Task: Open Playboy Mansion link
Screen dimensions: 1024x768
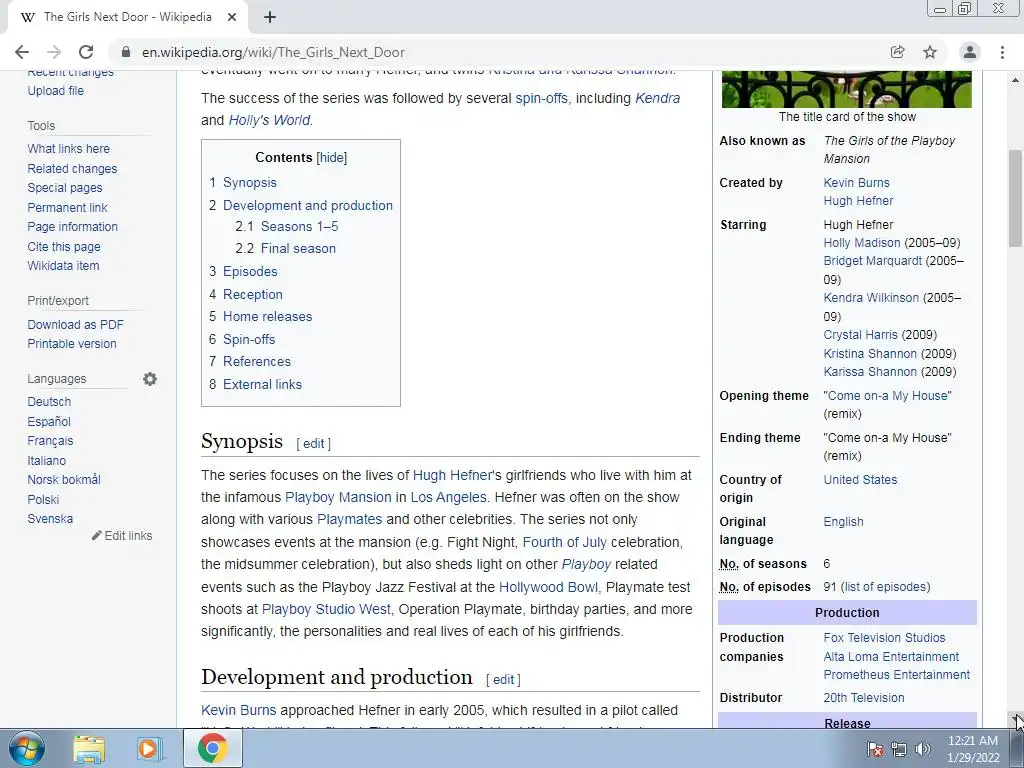Action: (x=338, y=498)
